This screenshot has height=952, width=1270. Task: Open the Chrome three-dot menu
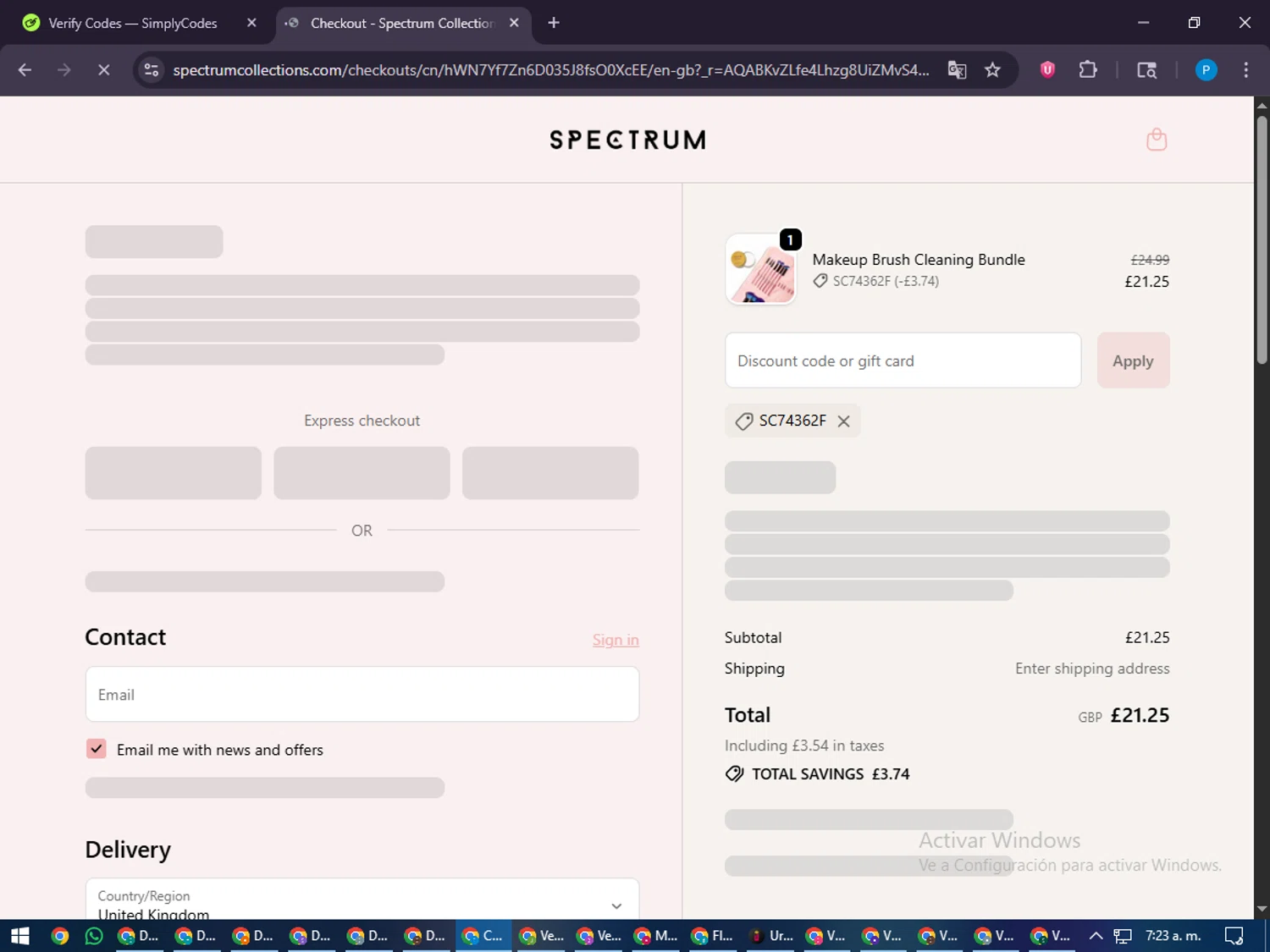pos(1245,70)
